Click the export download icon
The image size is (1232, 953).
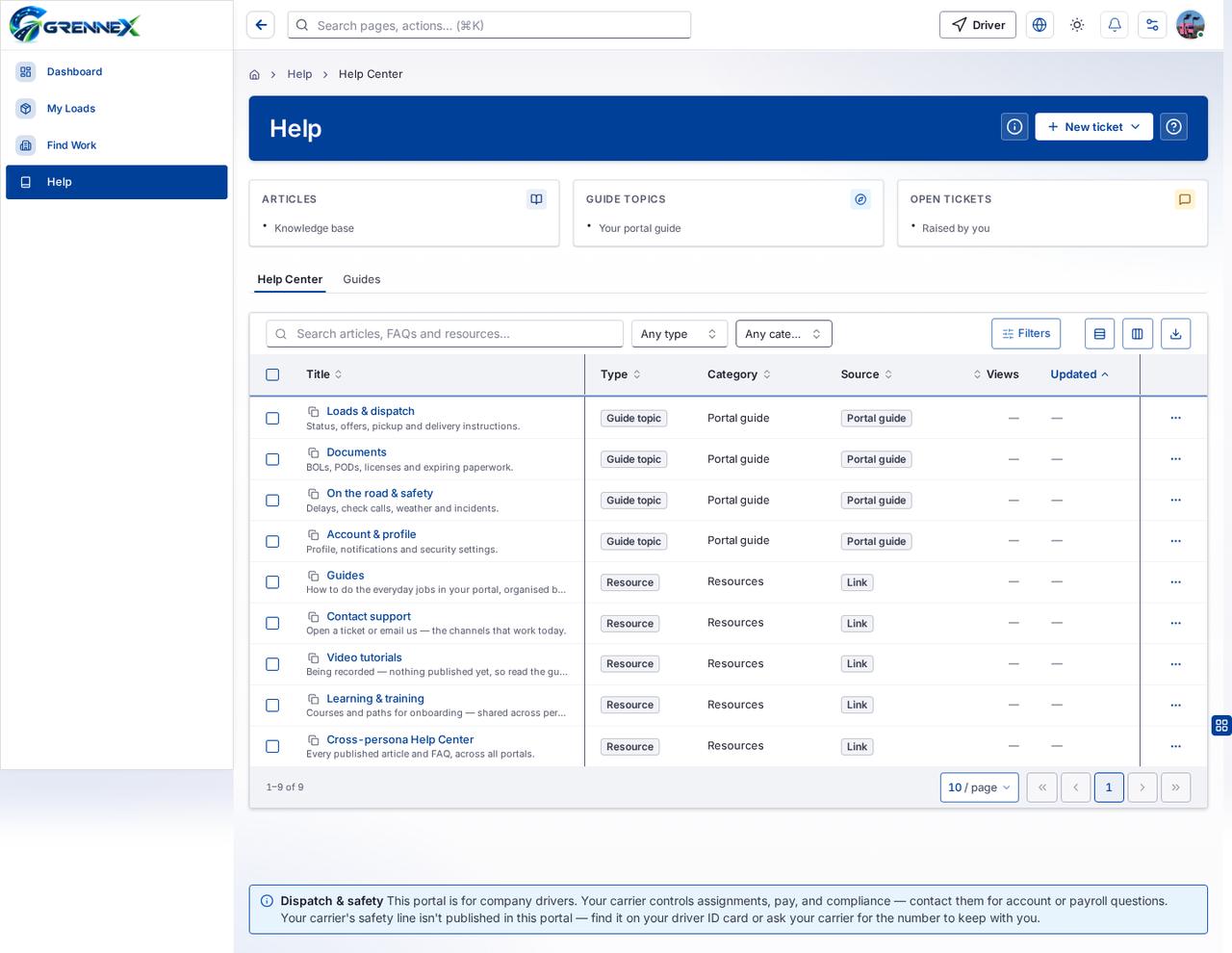point(1175,334)
